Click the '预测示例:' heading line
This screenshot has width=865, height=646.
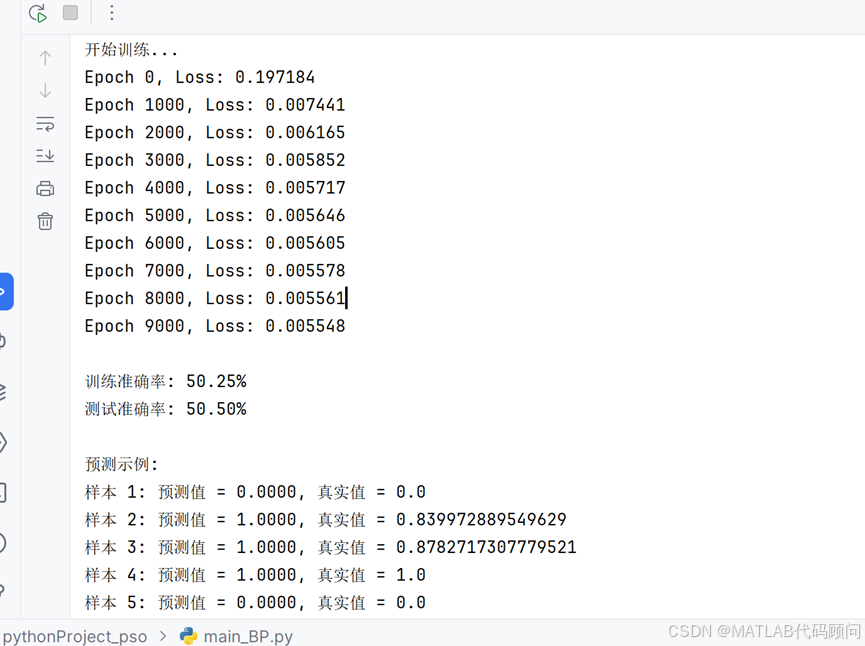[x=121, y=464]
